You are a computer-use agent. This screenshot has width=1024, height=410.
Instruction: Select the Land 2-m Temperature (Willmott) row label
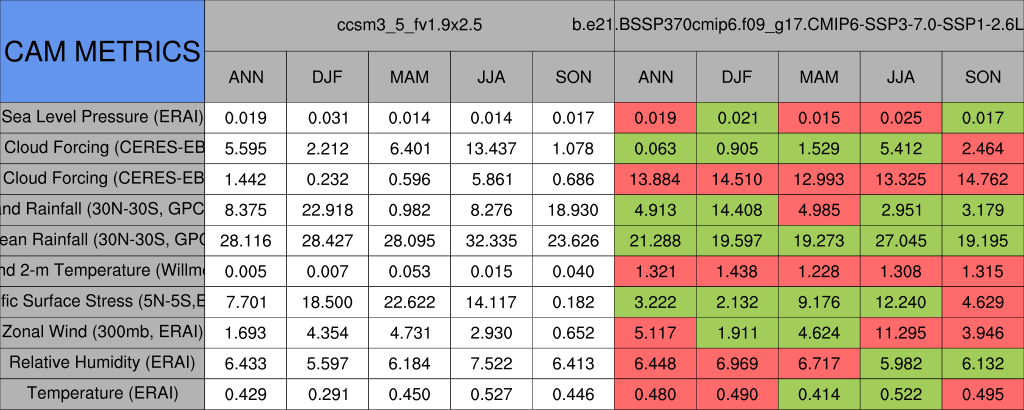click(x=102, y=271)
